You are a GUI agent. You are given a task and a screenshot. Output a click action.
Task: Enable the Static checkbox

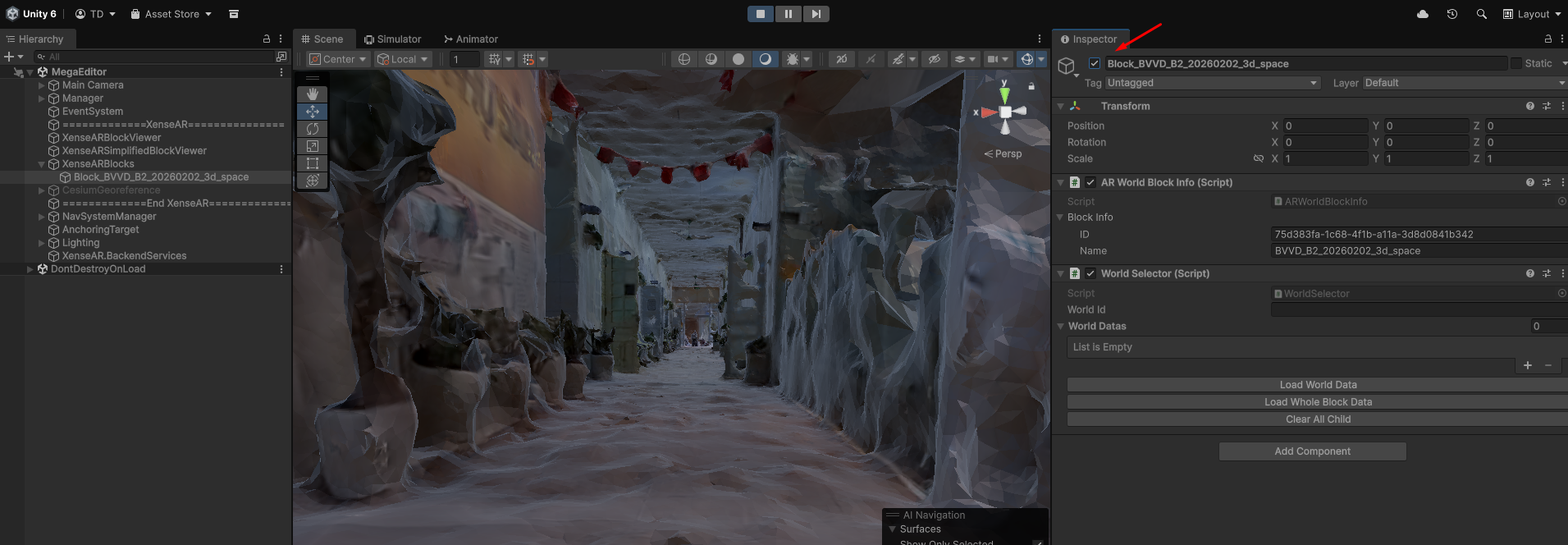(x=1516, y=63)
